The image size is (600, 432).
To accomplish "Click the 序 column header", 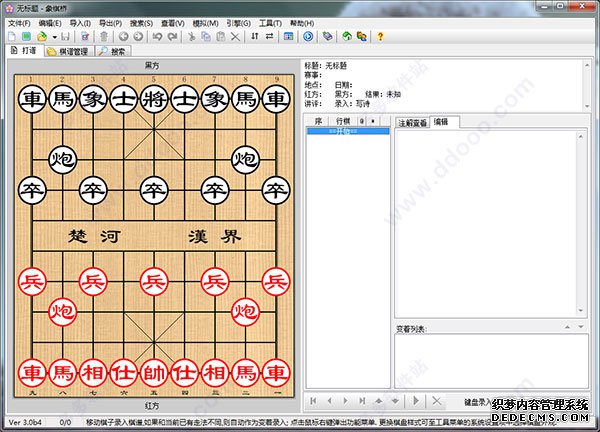I will pyautogui.click(x=318, y=121).
